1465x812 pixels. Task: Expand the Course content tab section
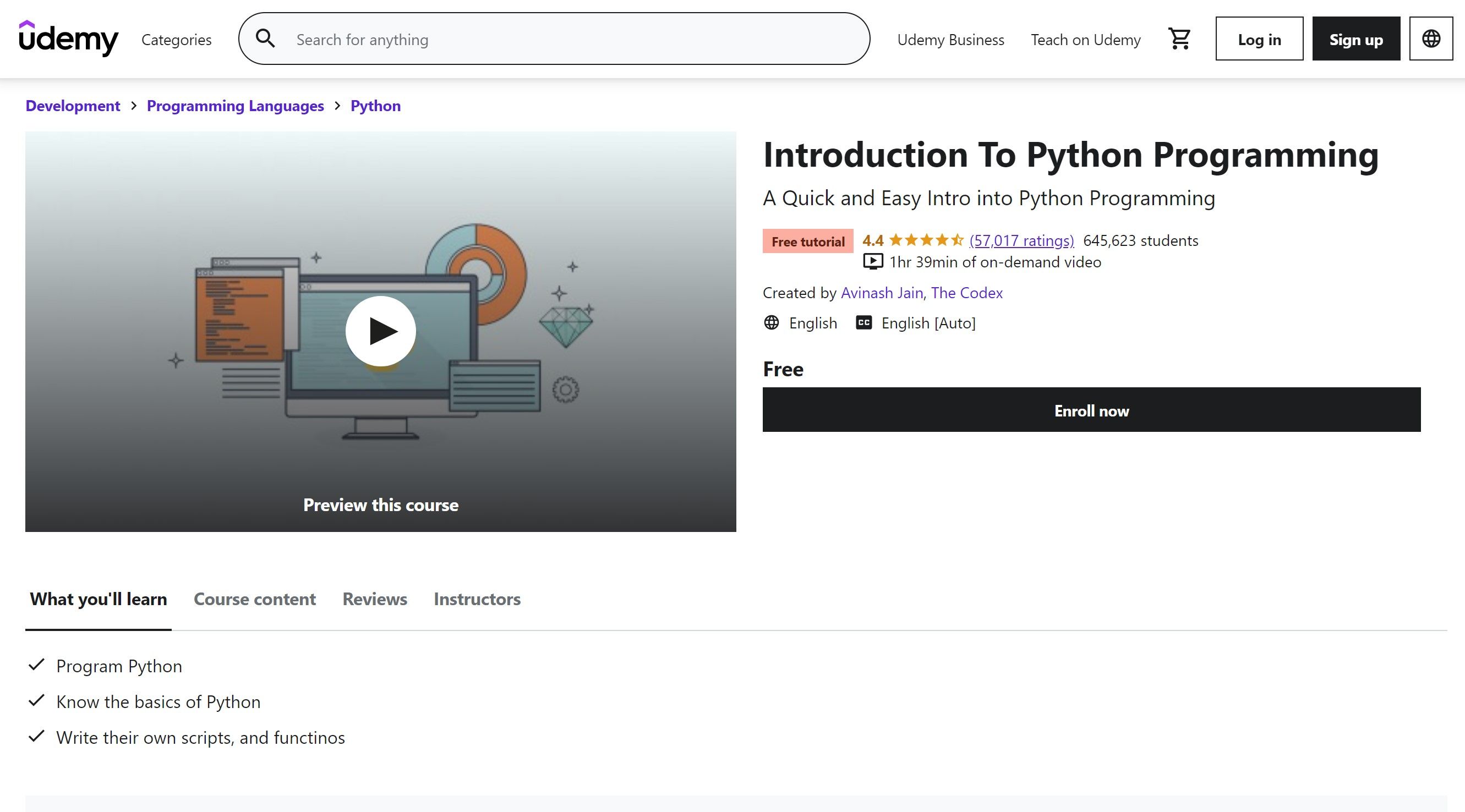point(254,598)
